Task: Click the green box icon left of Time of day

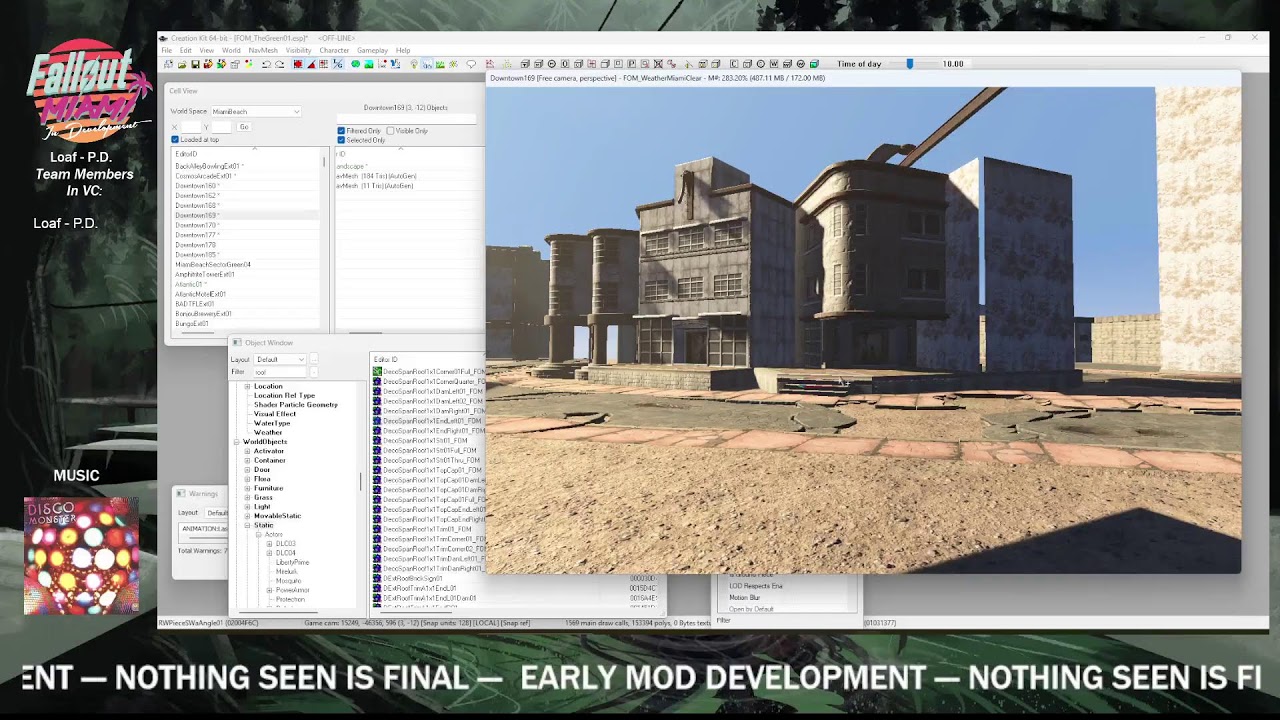Action: (814, 64)
